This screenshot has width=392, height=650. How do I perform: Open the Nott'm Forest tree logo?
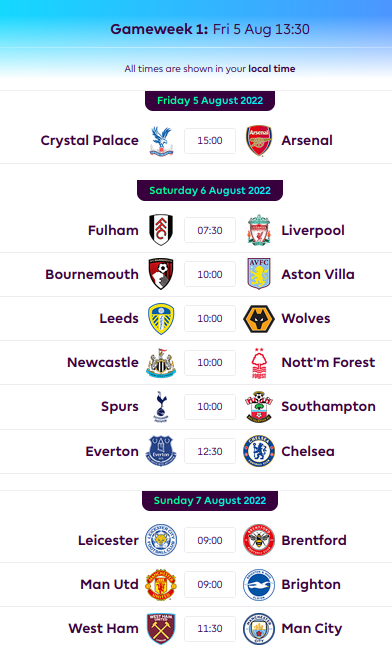click(259, 363)
